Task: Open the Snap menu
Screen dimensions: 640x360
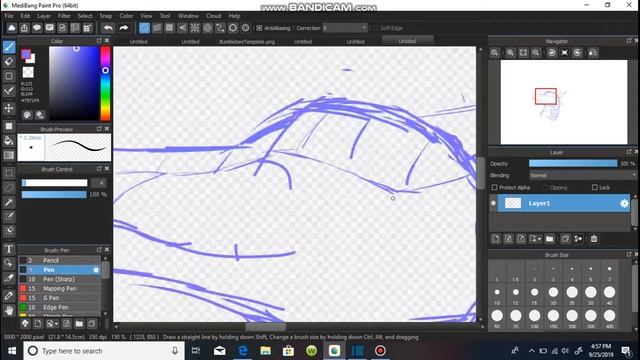Action: point(106,16)
